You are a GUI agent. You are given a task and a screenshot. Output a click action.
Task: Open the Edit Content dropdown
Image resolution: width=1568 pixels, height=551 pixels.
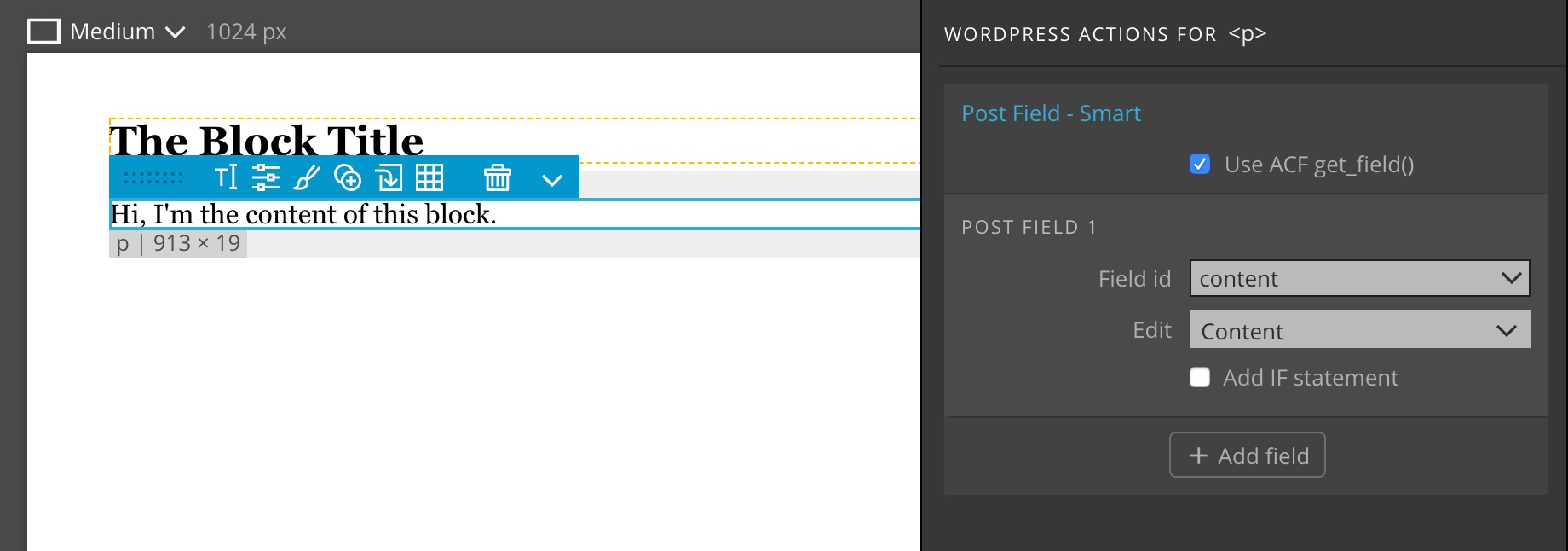(x=1359, y=330)
